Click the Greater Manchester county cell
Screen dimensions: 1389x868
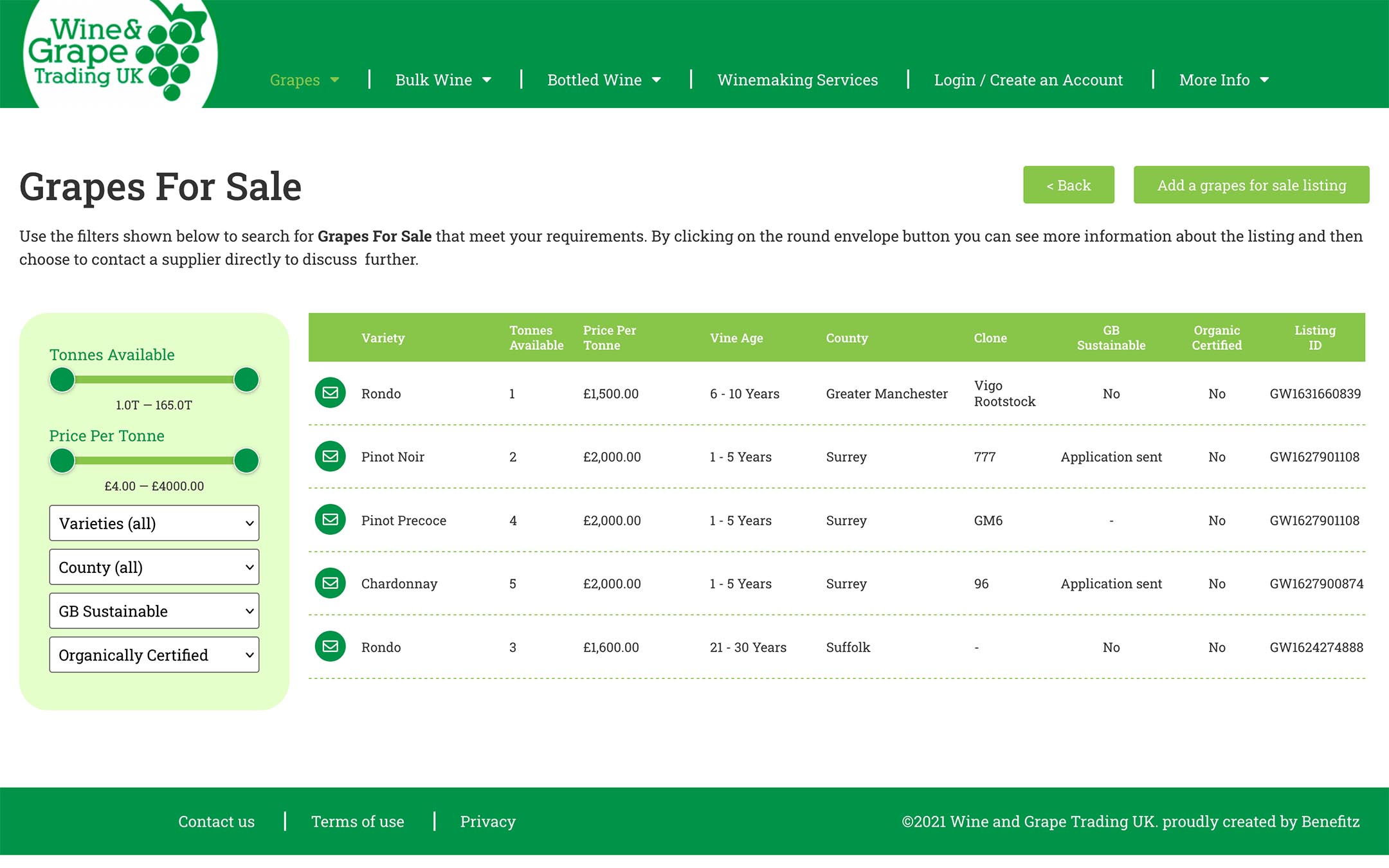(x=887, y=393)
